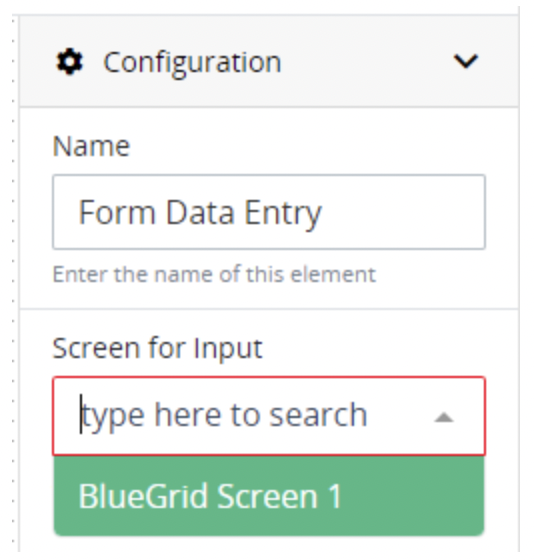Click the word 'Form' in Name field
Viewport: 534px width, 560px height.
117,212
